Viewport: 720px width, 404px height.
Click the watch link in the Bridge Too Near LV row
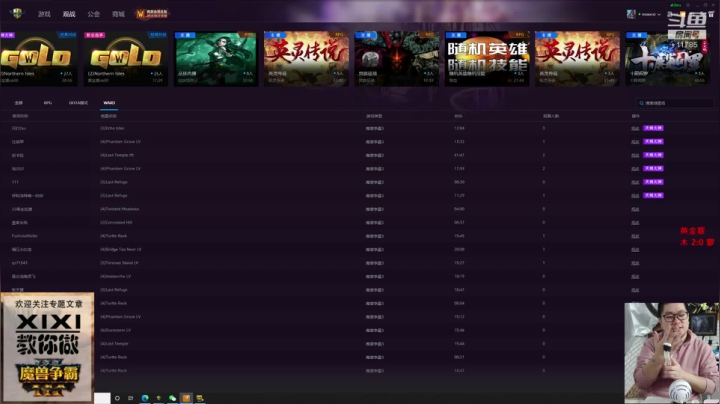(x=635, y=250)
